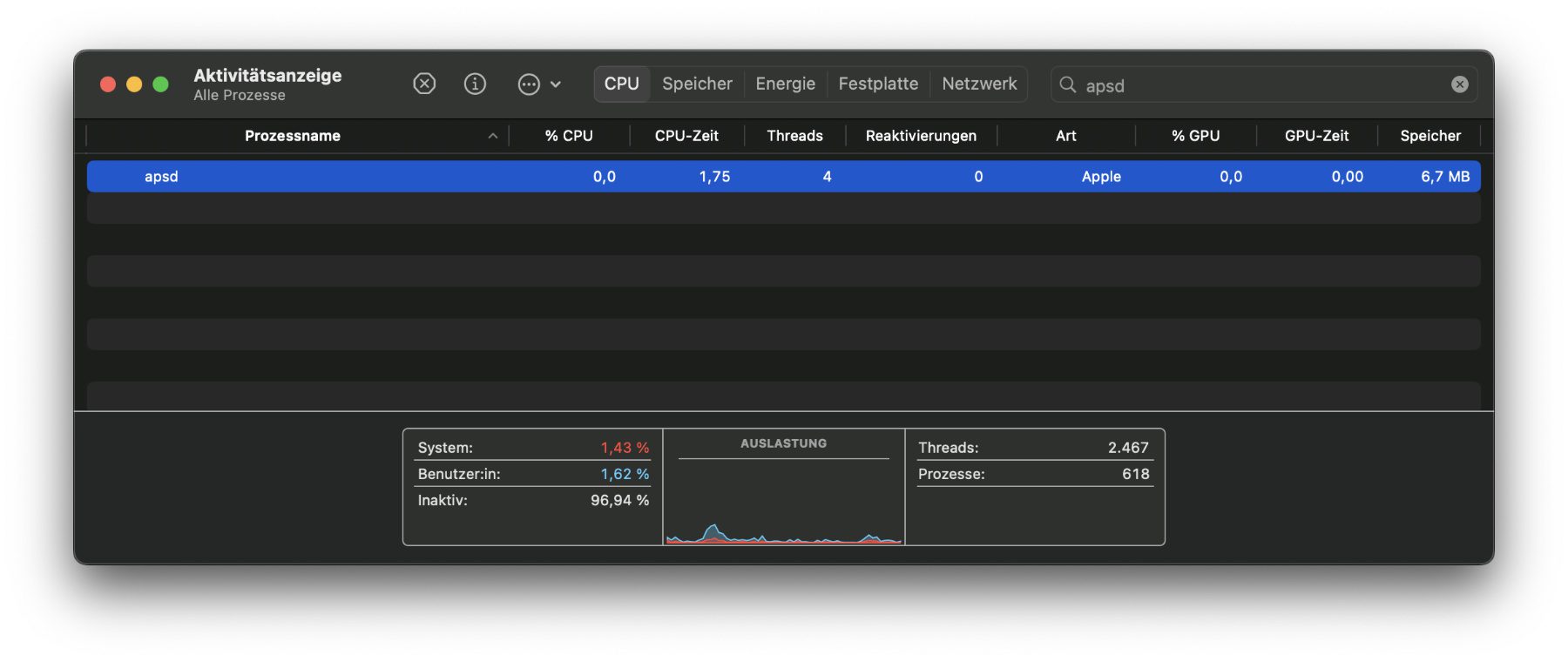Click inside the apsd search field
Image resolution: width=1568 pixels, height=662 pixels.
[1254, 85]
